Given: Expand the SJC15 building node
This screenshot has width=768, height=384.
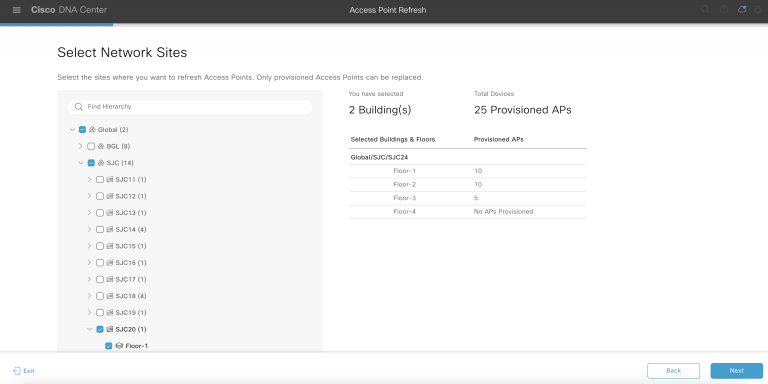Looking at the screenshot, I should (89, 246).
